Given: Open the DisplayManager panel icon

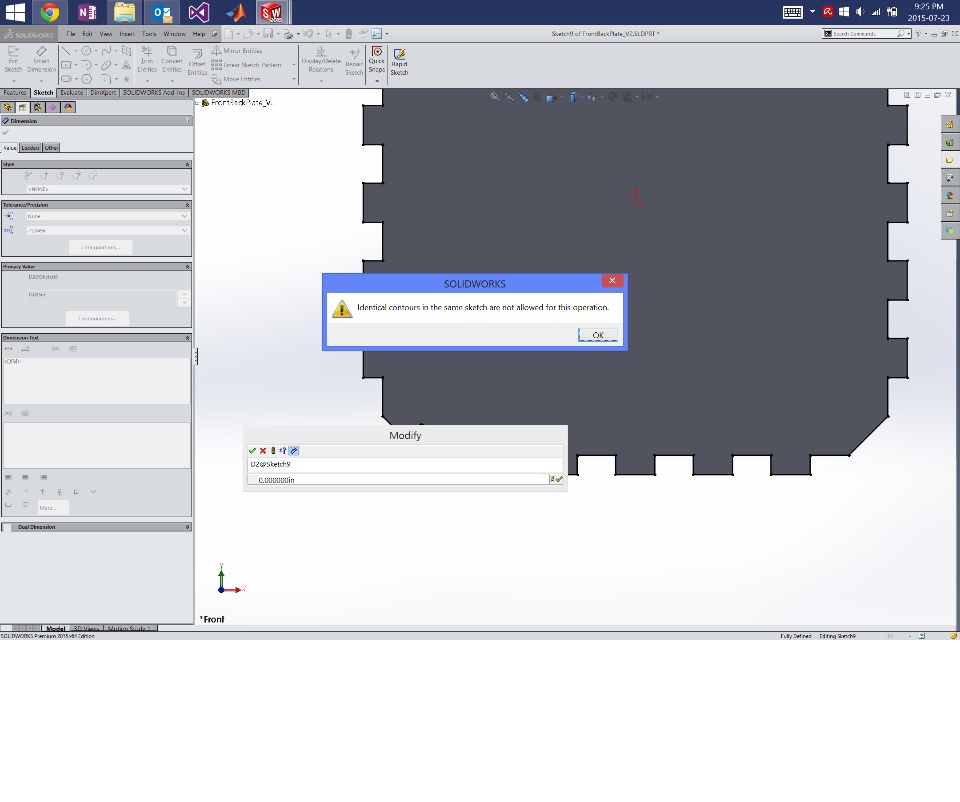Looking at the screenshot, I should tap(68, 107).
